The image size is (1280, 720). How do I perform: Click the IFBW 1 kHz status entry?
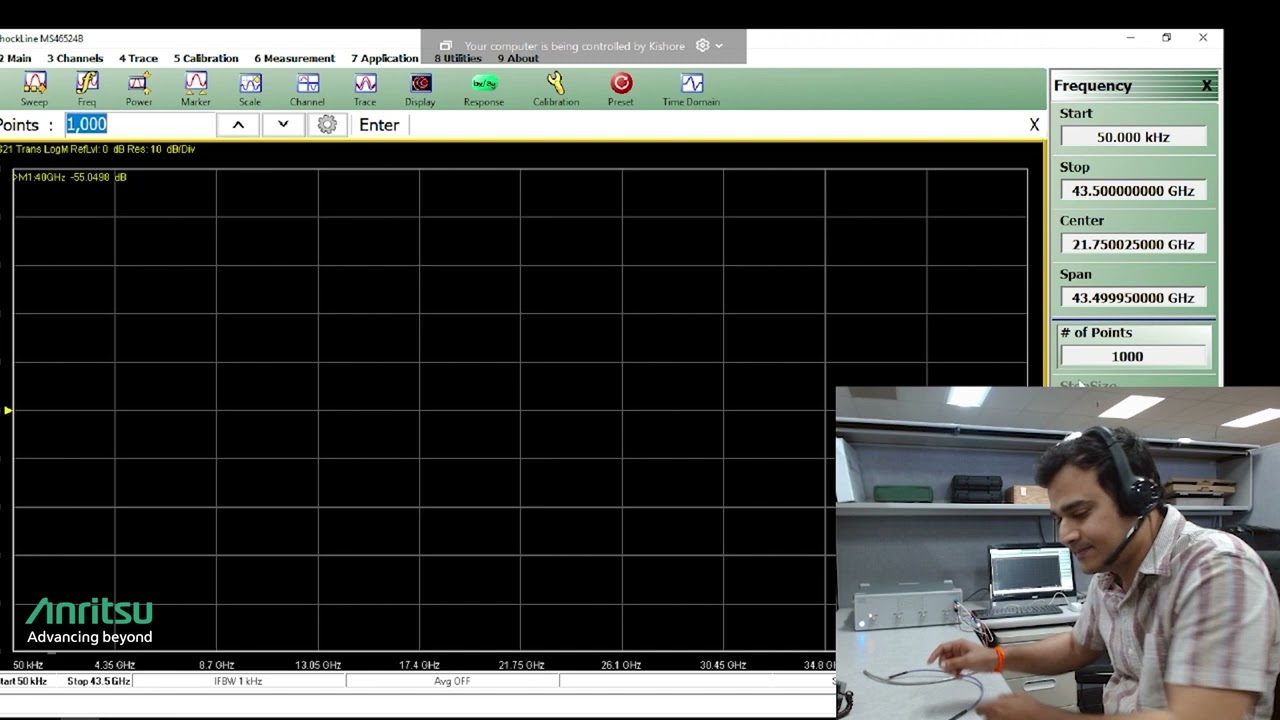click(238, 681)
